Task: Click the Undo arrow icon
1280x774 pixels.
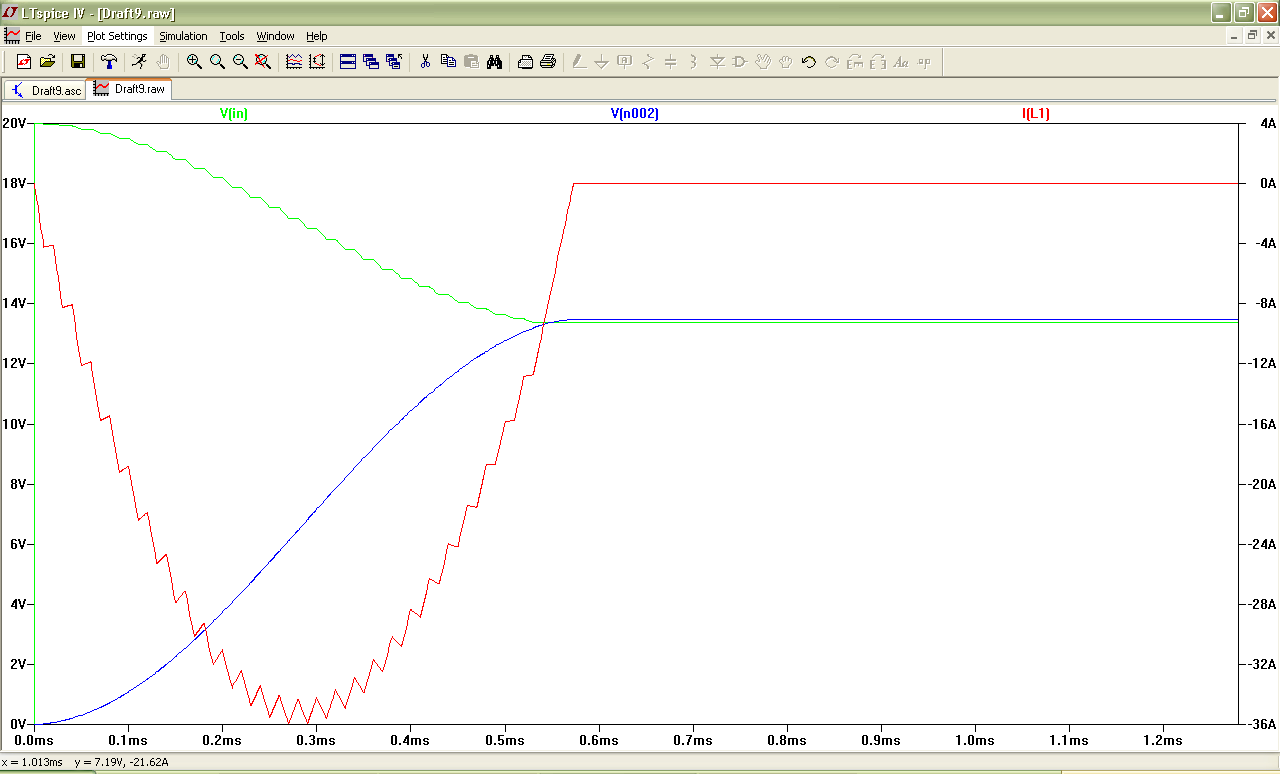Action: (x=809, y=62)
